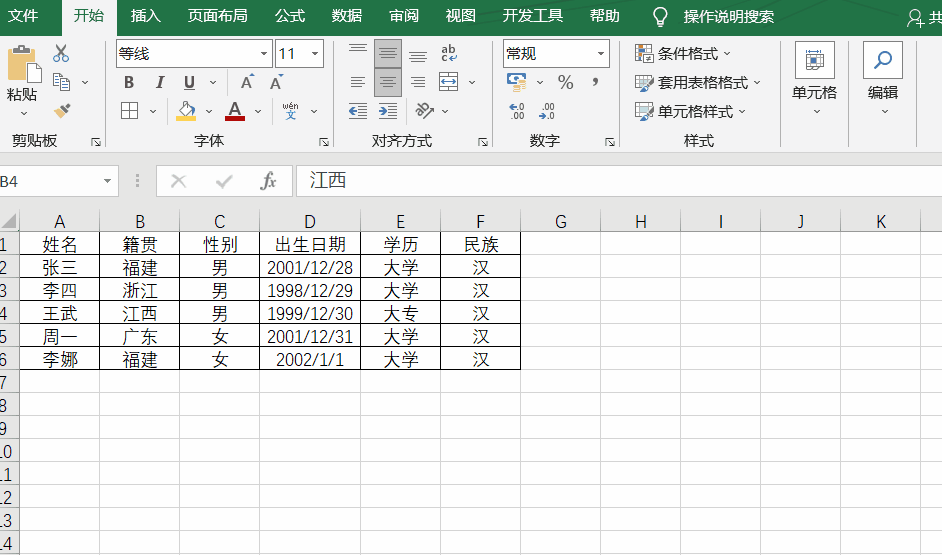Switch to 开发工具 Developer tab
Image resolution: width=942 pixels, height=555 pixels.
point(532,16)
